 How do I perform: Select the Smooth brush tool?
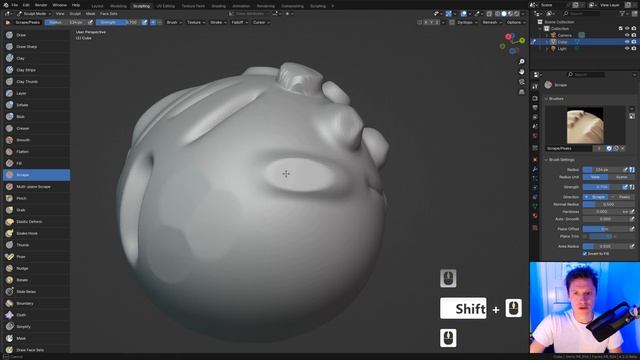coord(36,140)
